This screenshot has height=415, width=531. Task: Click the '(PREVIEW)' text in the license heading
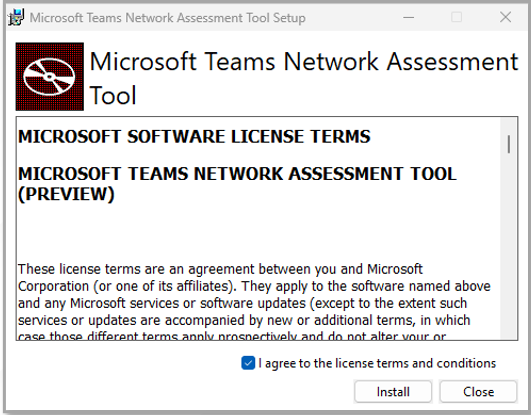coord(66,194)
